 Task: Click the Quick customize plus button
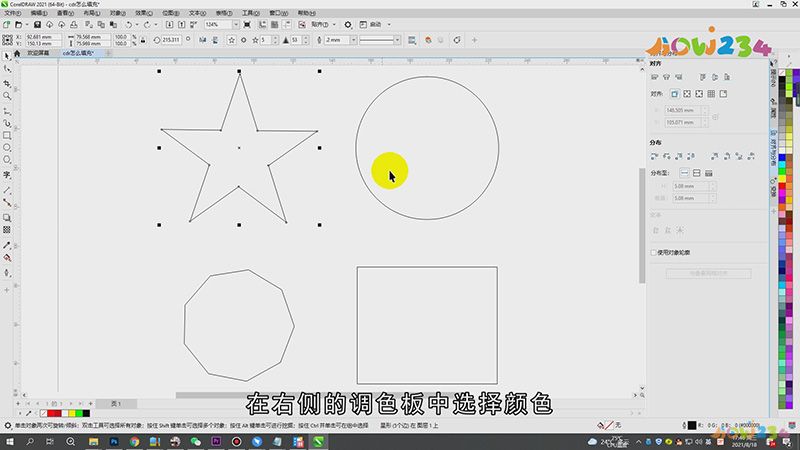coord(474,40)
